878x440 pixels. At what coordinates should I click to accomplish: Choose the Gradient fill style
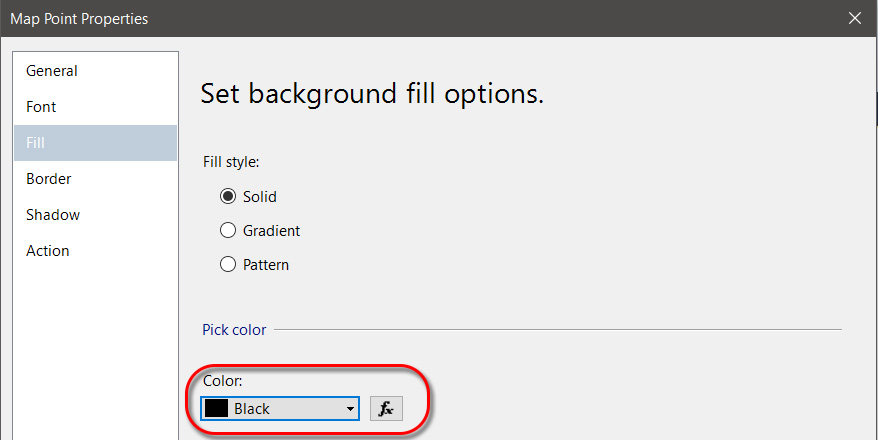pyautogui.click(x=228, y=231)
